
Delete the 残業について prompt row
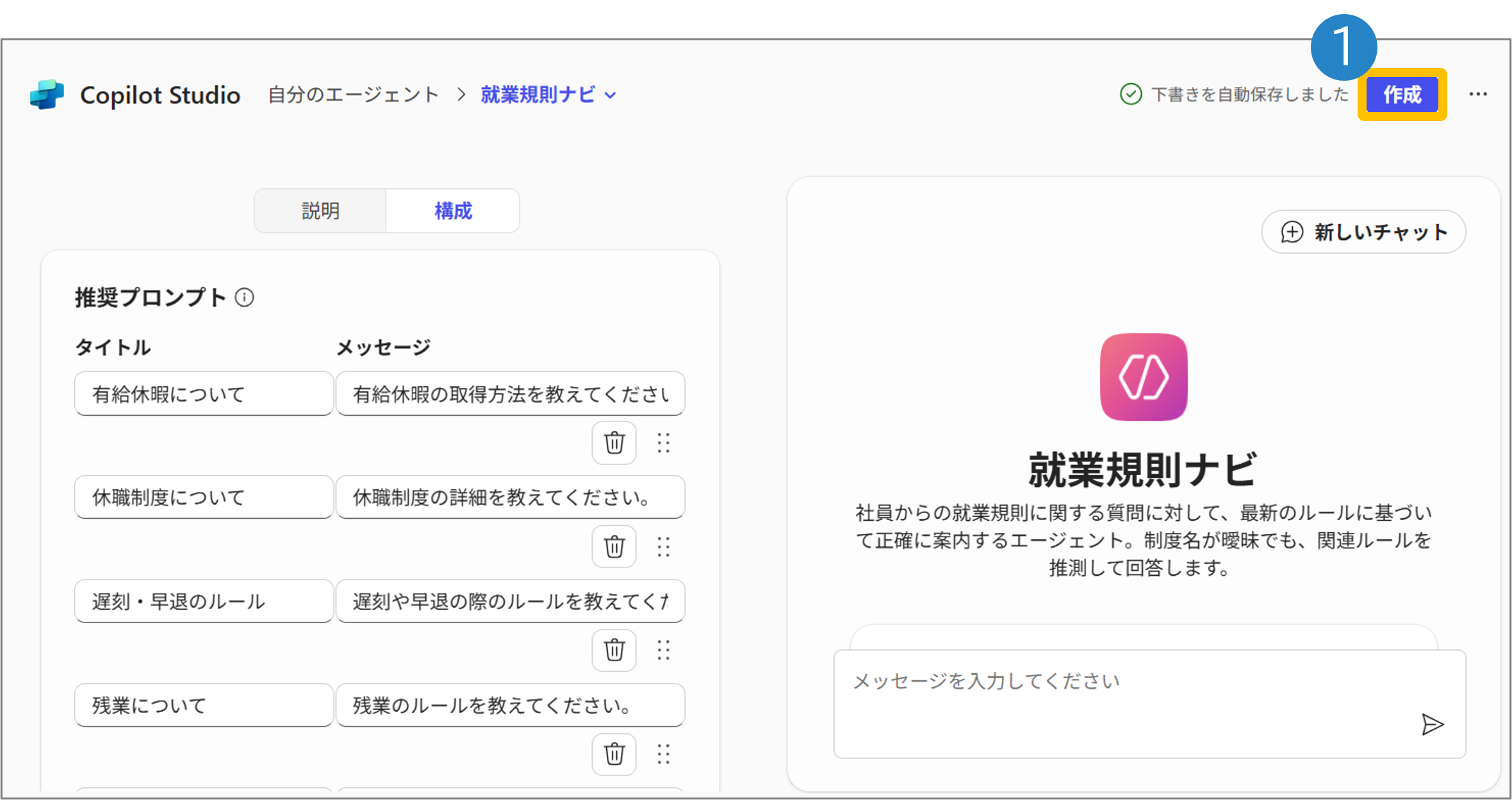614,754
